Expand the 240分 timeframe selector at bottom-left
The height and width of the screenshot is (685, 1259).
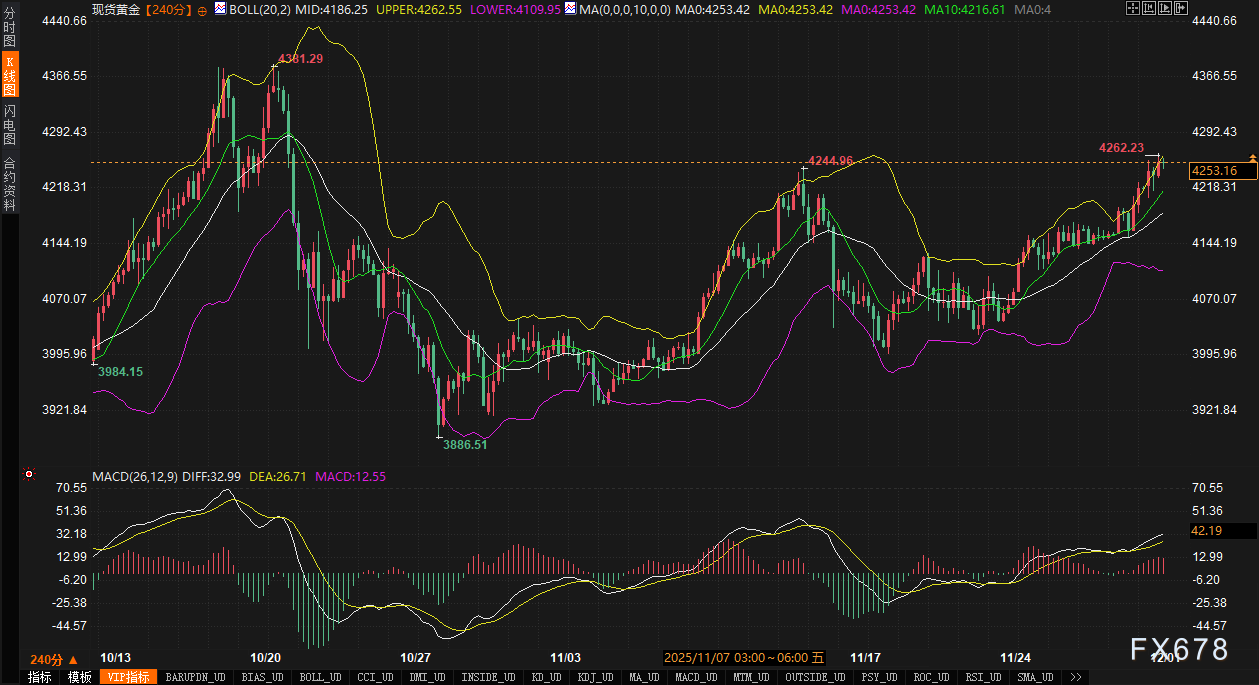pos(53,660)
